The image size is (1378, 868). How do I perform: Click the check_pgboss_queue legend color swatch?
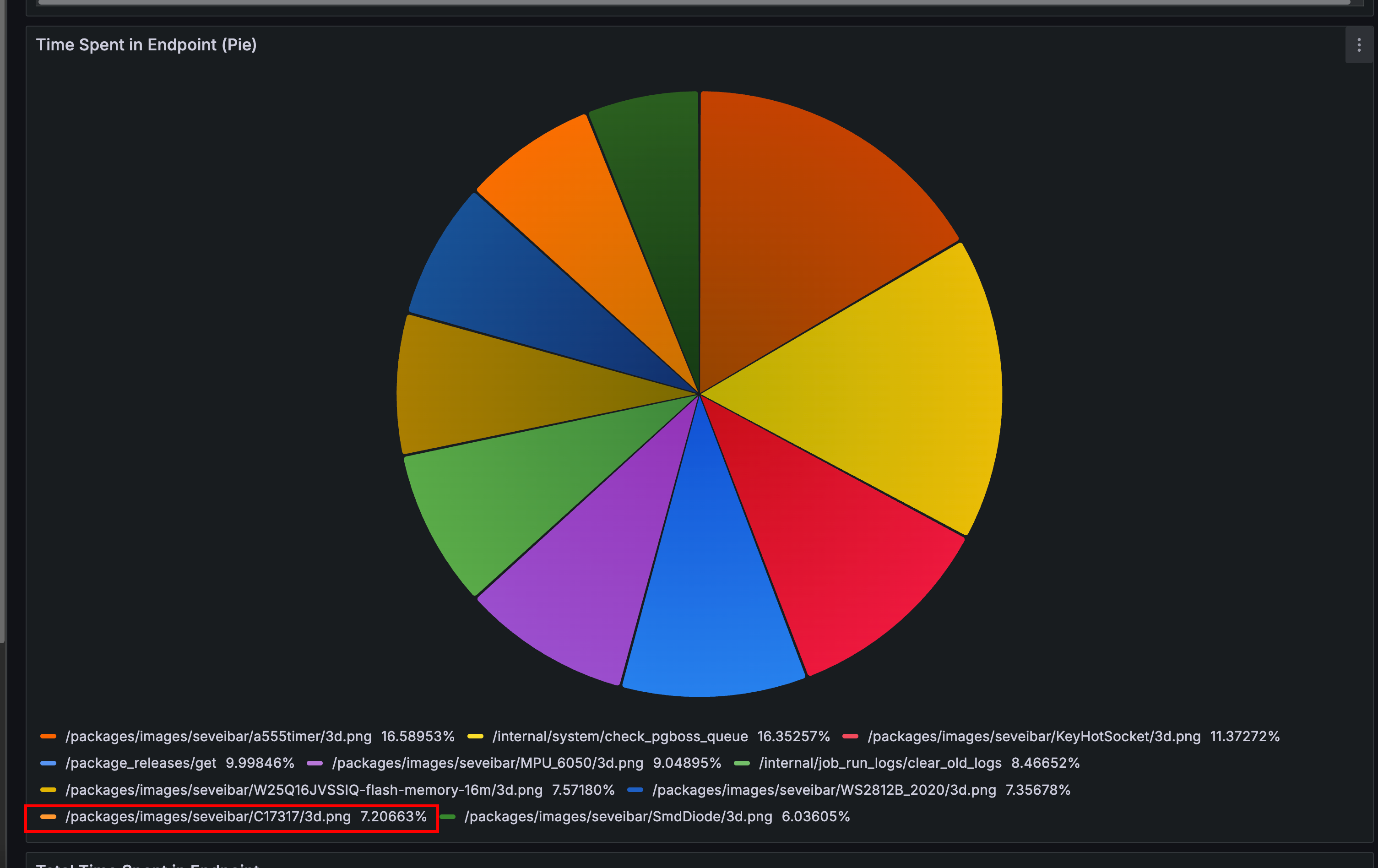(x=475, y=737)
